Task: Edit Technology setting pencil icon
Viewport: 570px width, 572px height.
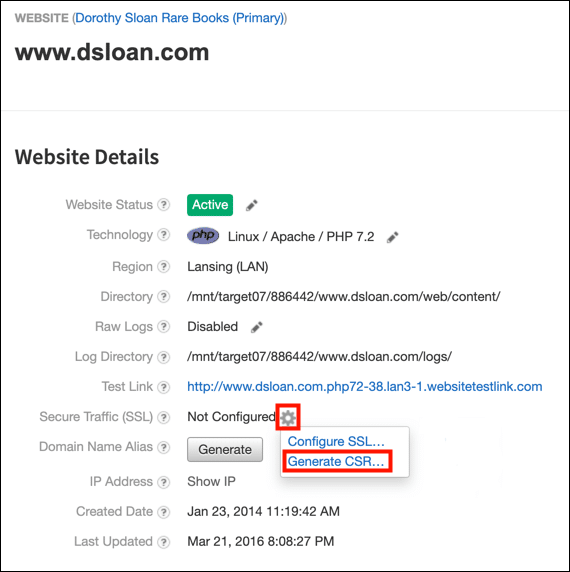Action: (392, 237)
